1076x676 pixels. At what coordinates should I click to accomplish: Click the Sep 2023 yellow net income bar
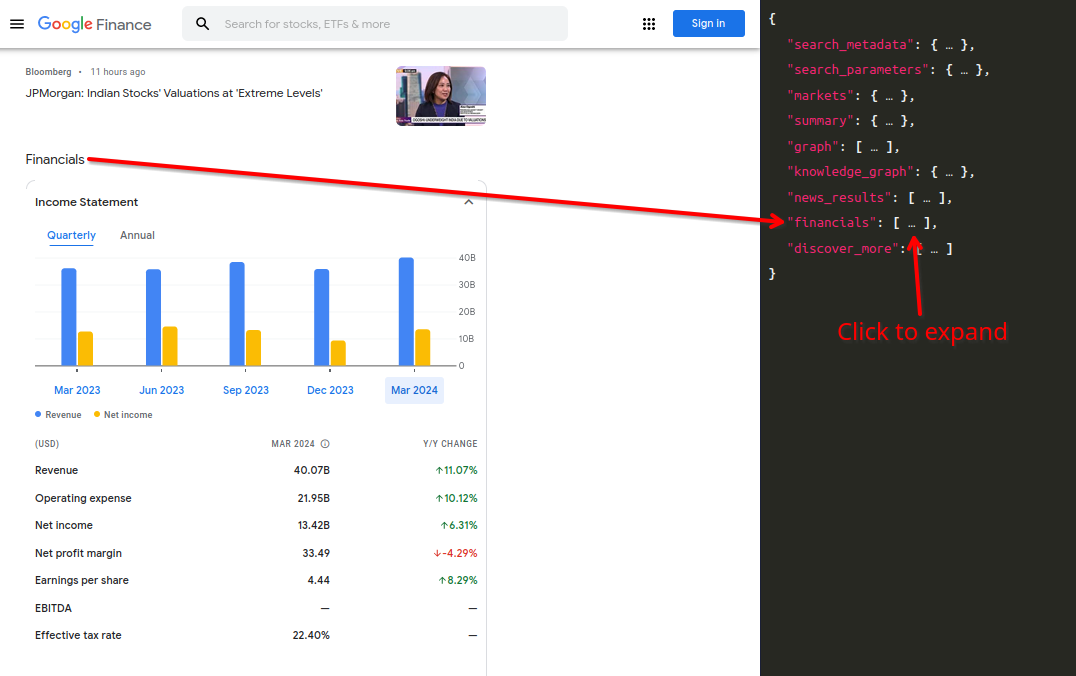[254, 348]
